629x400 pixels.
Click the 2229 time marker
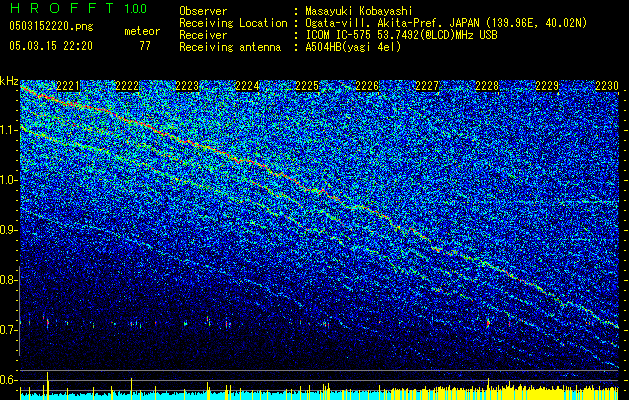click(x=547, y=86)
